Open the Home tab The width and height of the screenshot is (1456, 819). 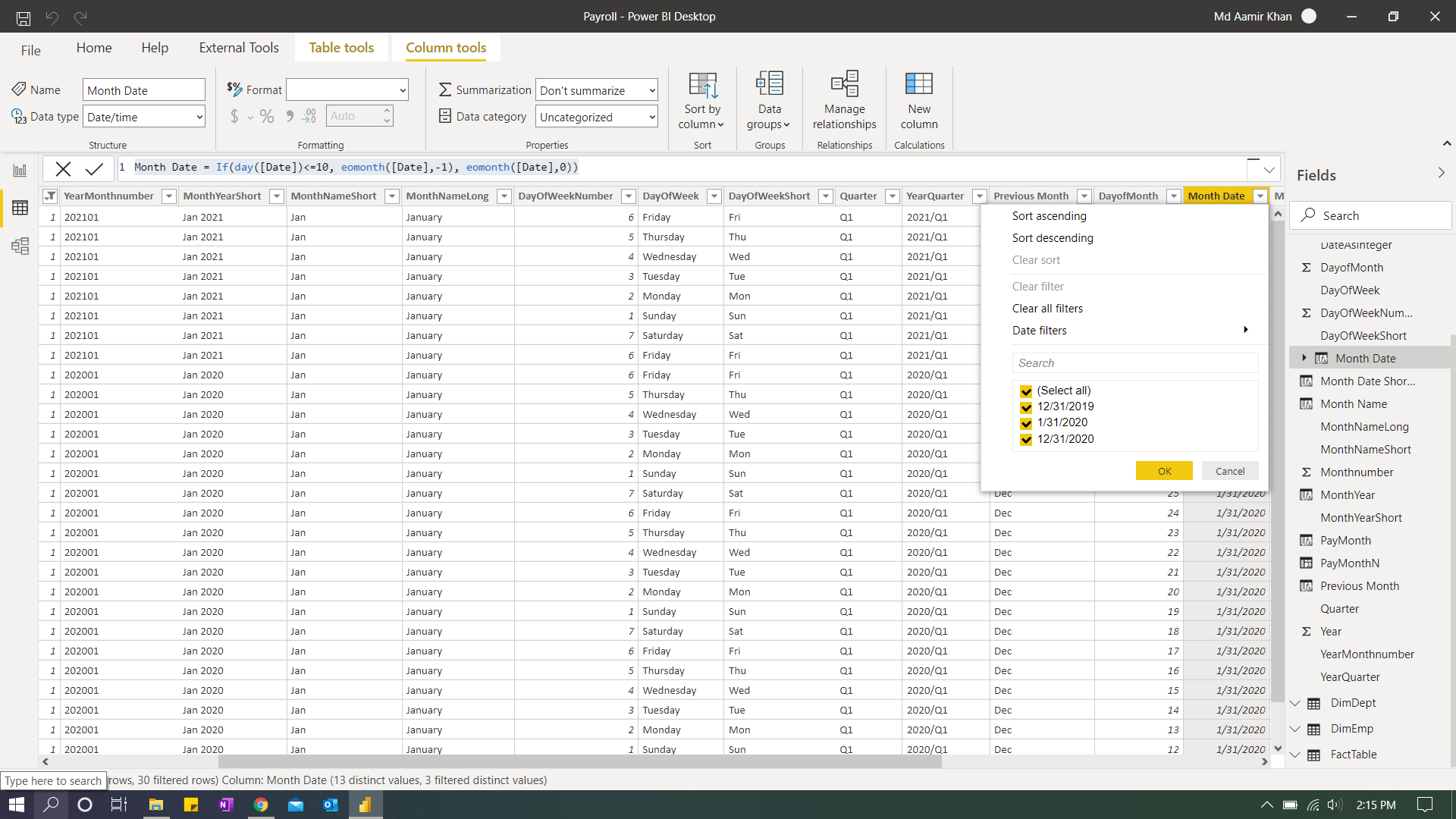(94, 48)
